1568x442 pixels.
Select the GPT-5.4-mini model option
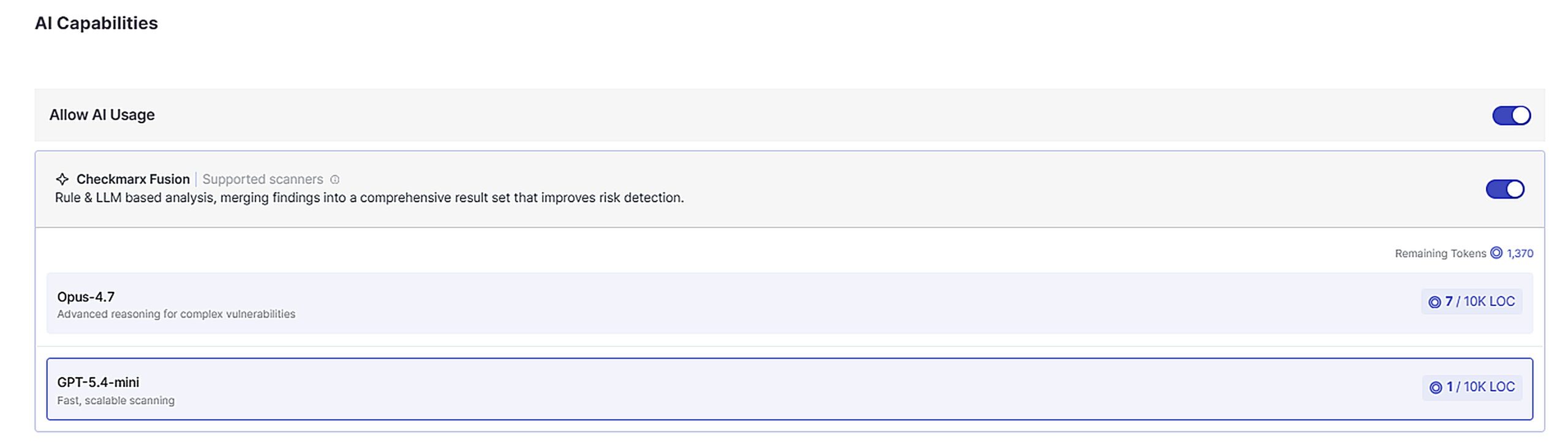point(790,389)
